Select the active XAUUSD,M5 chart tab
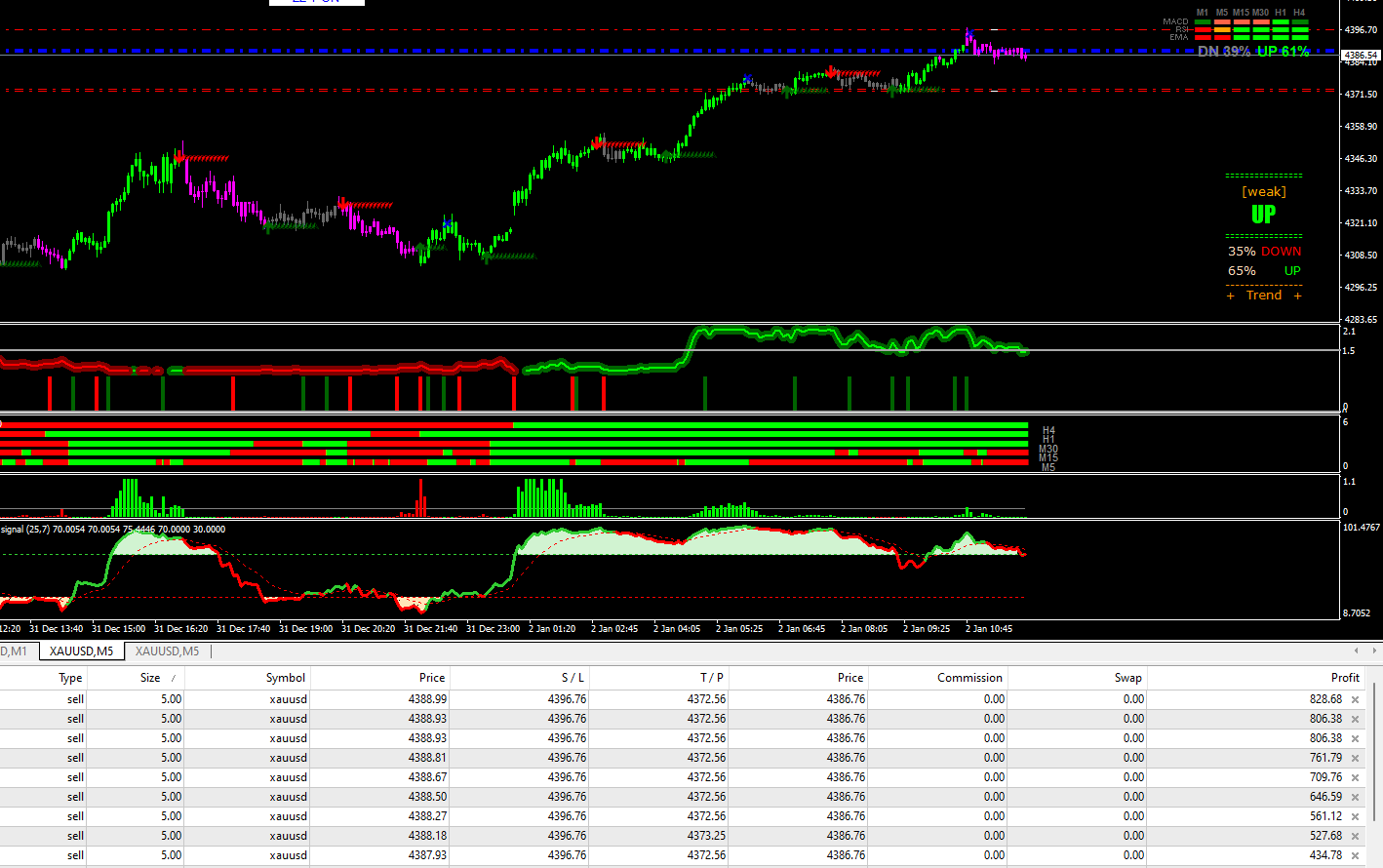The width and height of the screenshot is (1383, 868). point(81,651)
